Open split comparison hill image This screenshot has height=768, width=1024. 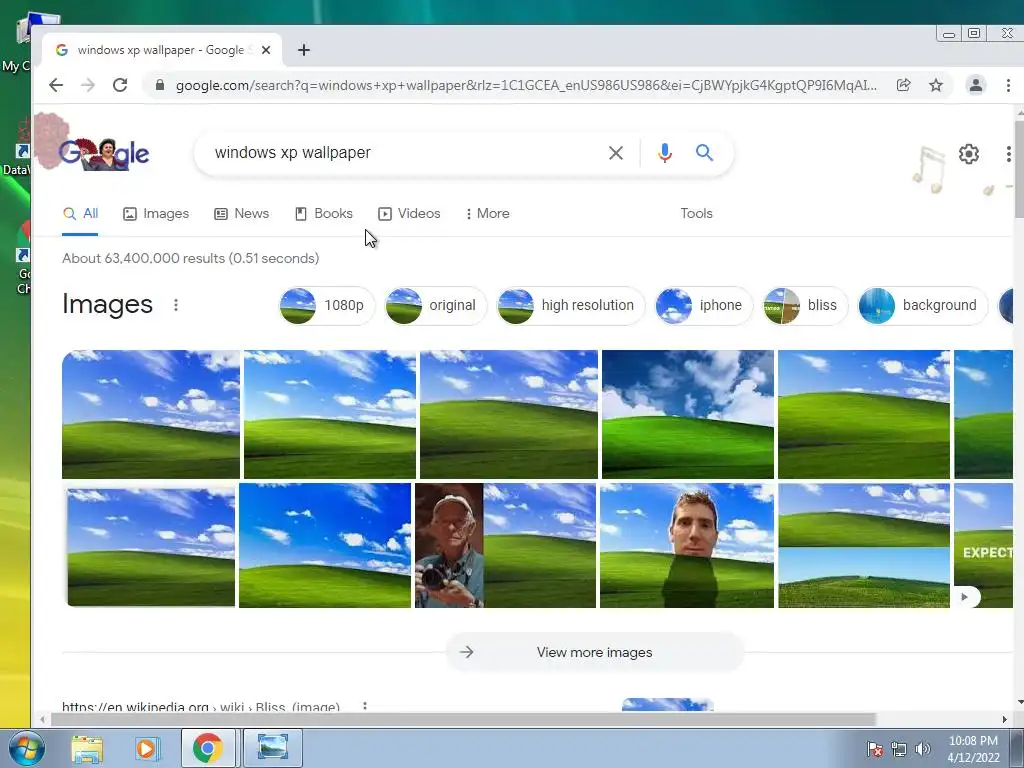coord(864,545)
